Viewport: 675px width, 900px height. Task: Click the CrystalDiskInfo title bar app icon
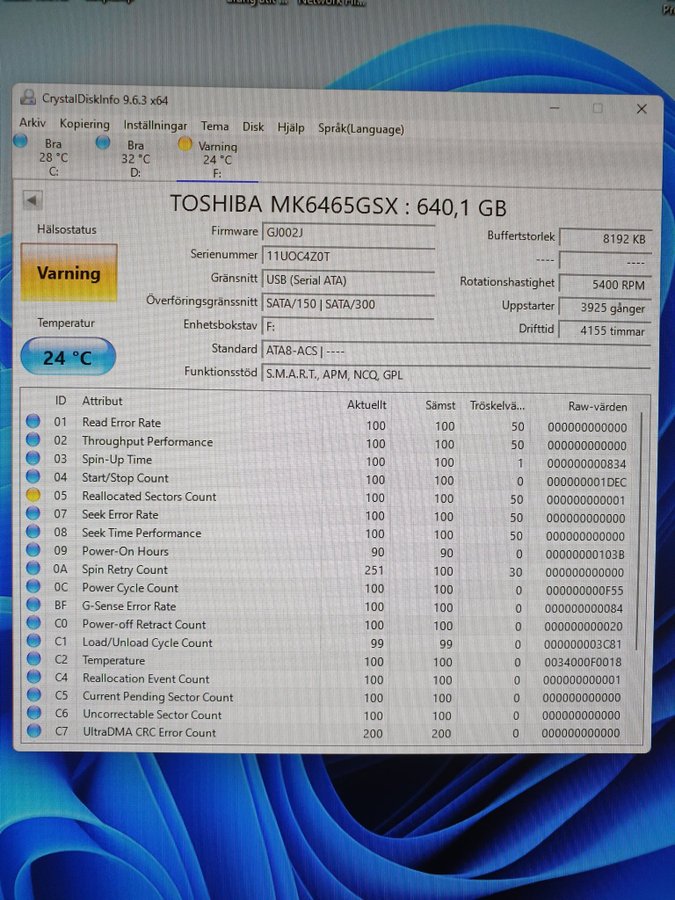[x=27, y=98]
